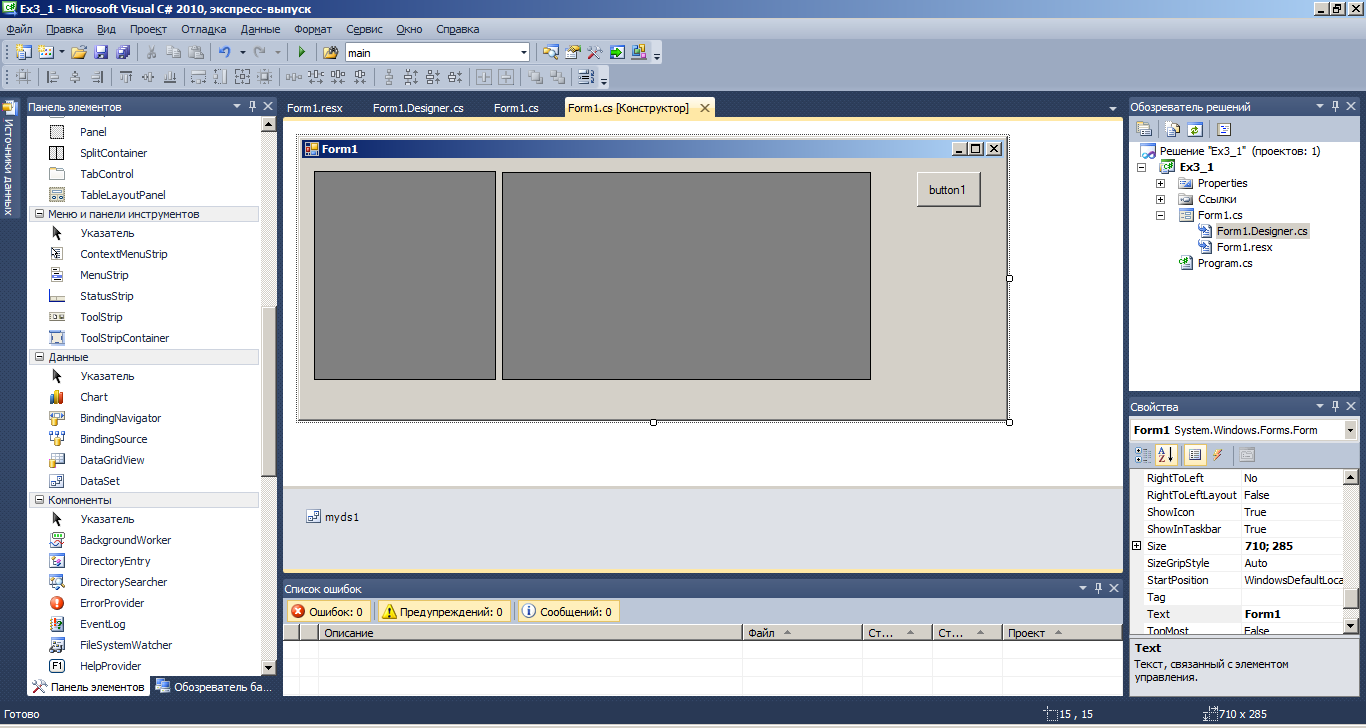Collapse the Меню и панели инструментов toolbox group

tap(39, 214)
